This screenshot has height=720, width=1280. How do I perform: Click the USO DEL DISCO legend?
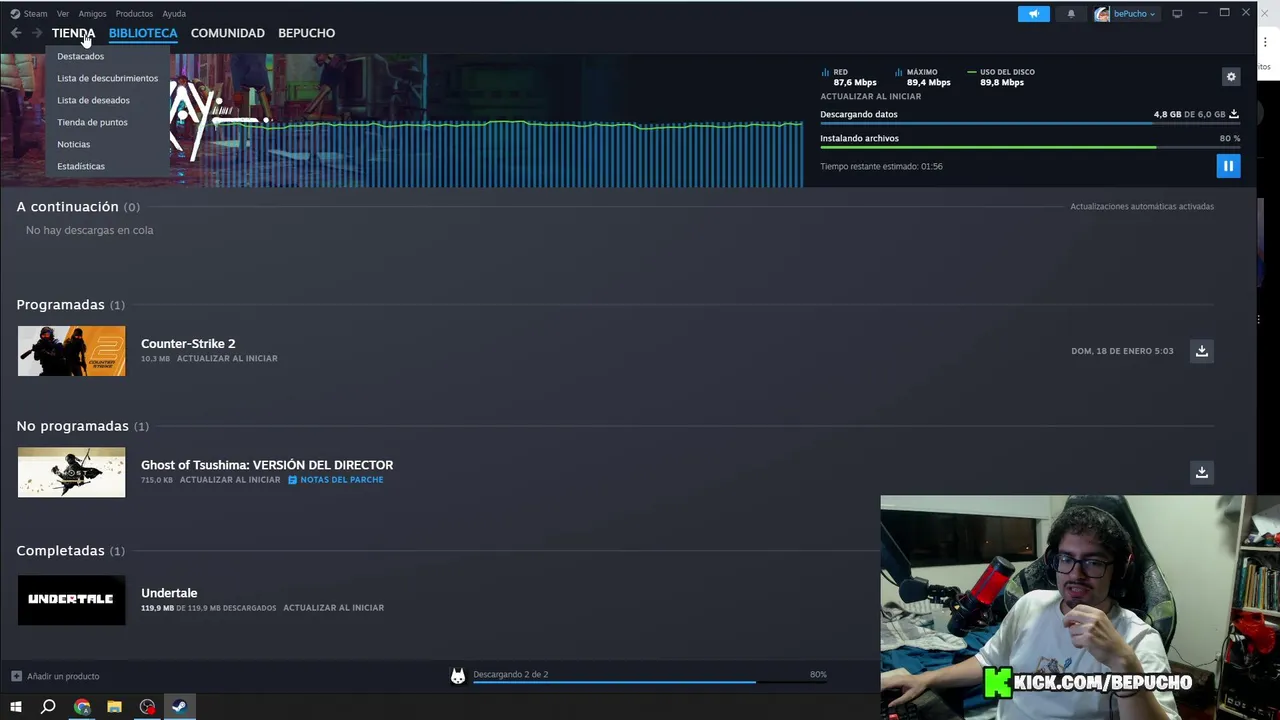point(1000,77)
